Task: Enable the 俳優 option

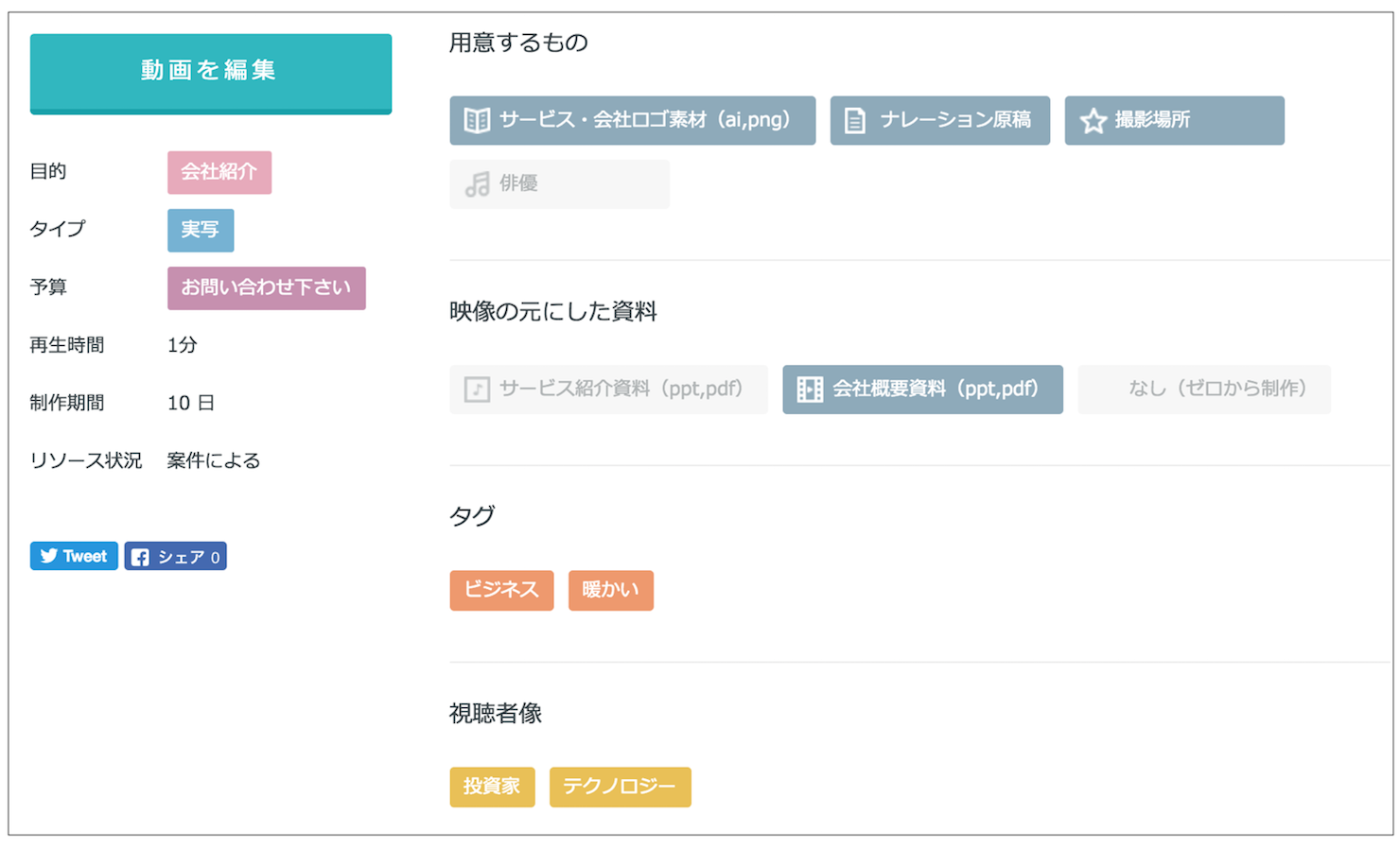Action: point(559,183)
